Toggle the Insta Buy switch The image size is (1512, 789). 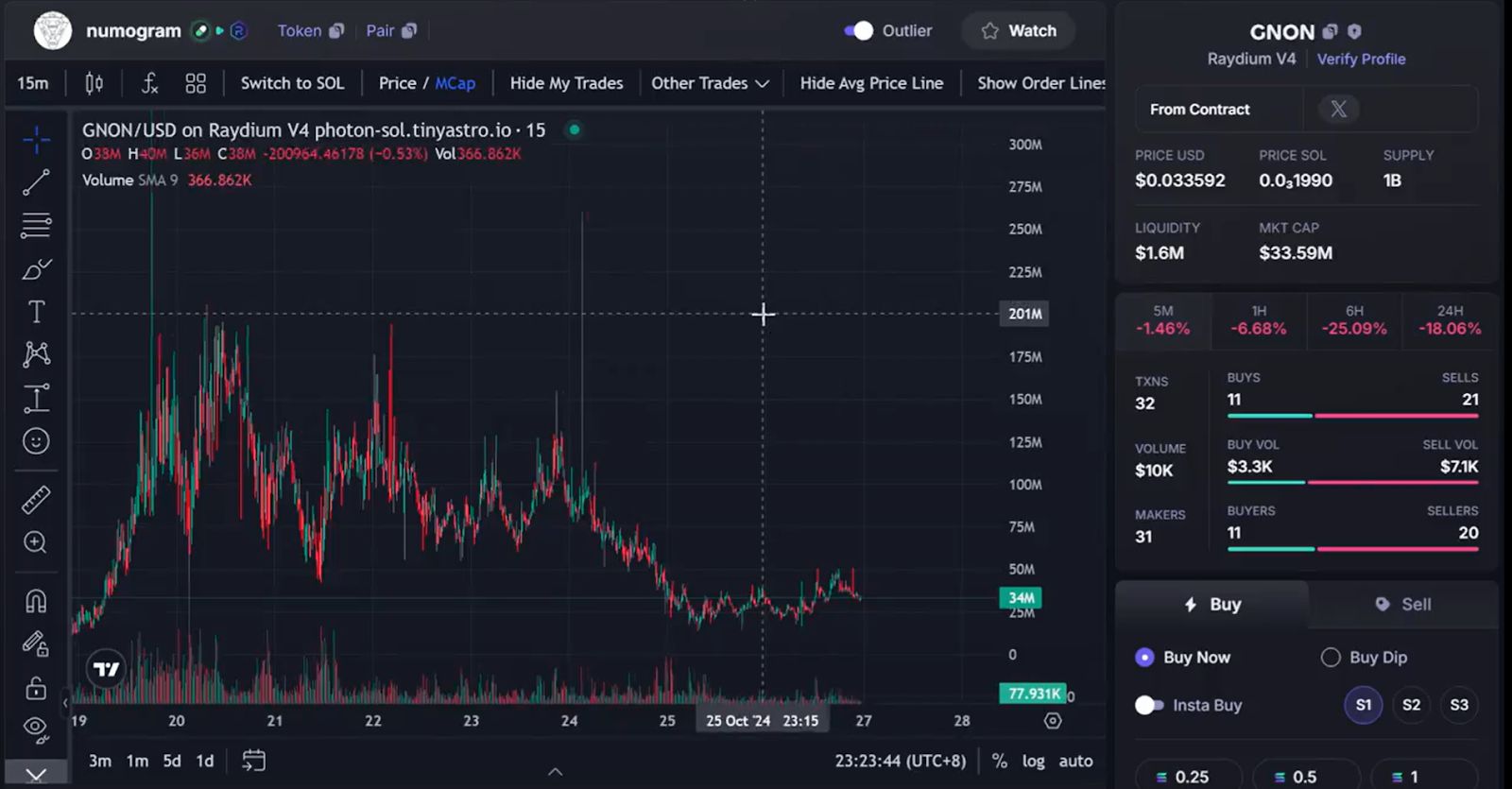click(x=1149, y=705)
